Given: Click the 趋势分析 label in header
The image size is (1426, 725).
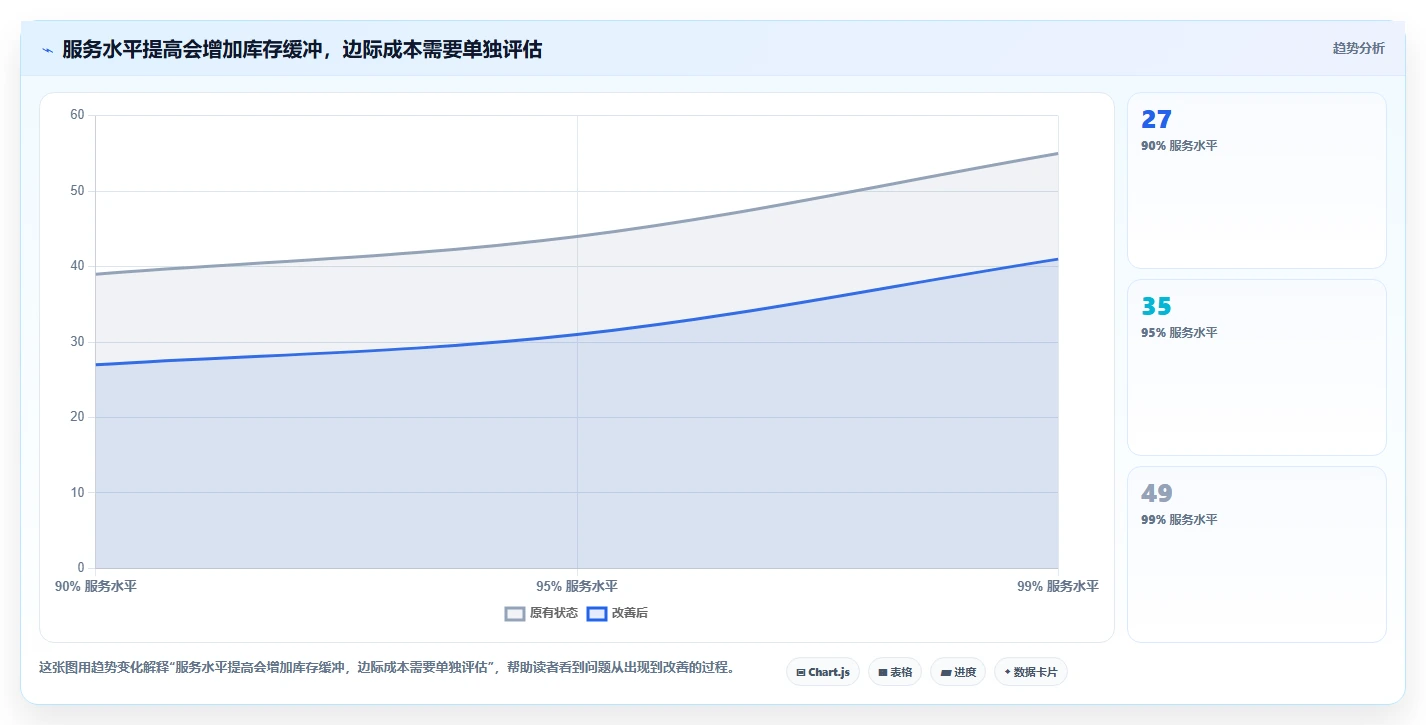Looking at the screenshot, I should (1359, 49).
